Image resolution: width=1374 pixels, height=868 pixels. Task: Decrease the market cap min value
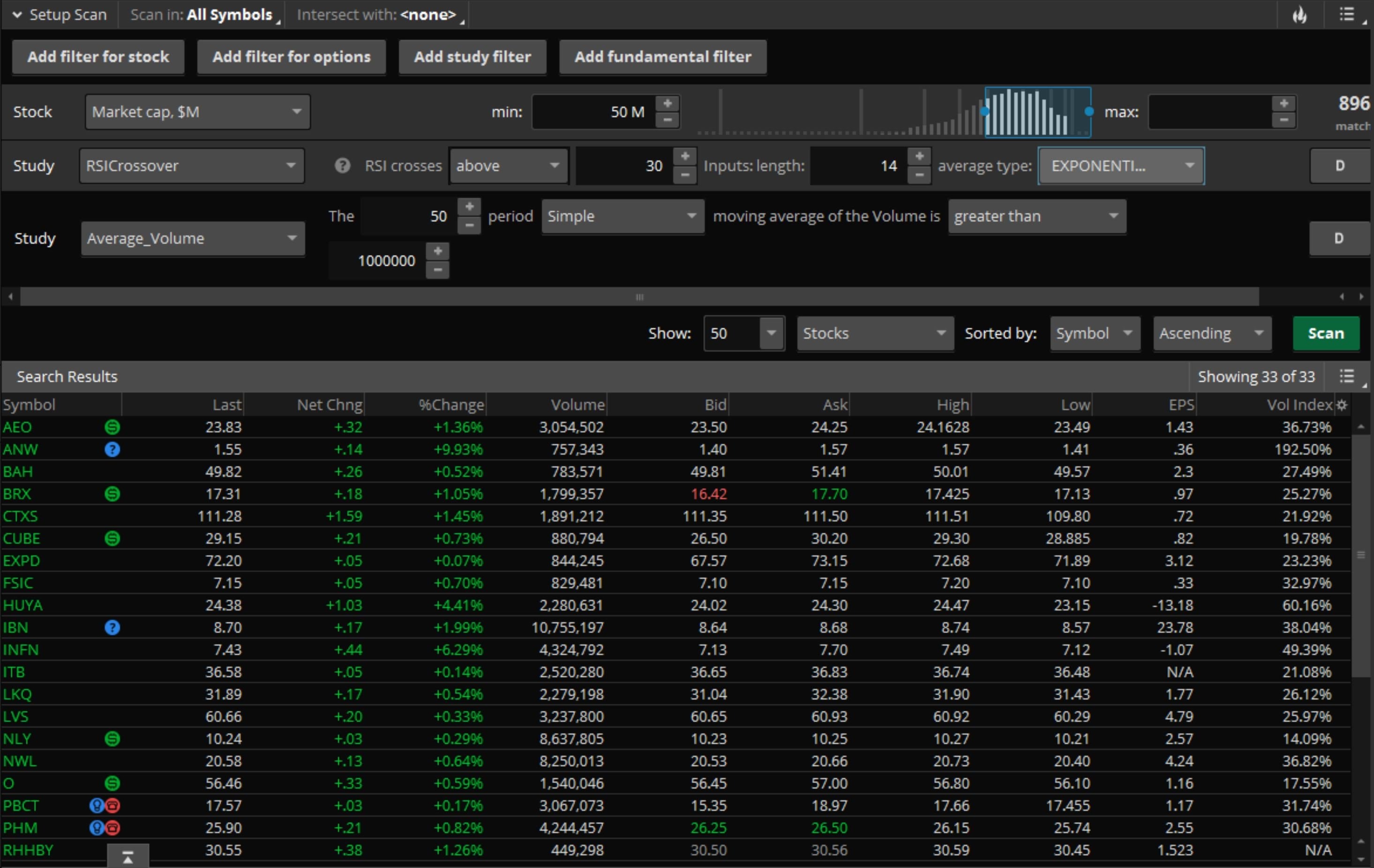667,120
